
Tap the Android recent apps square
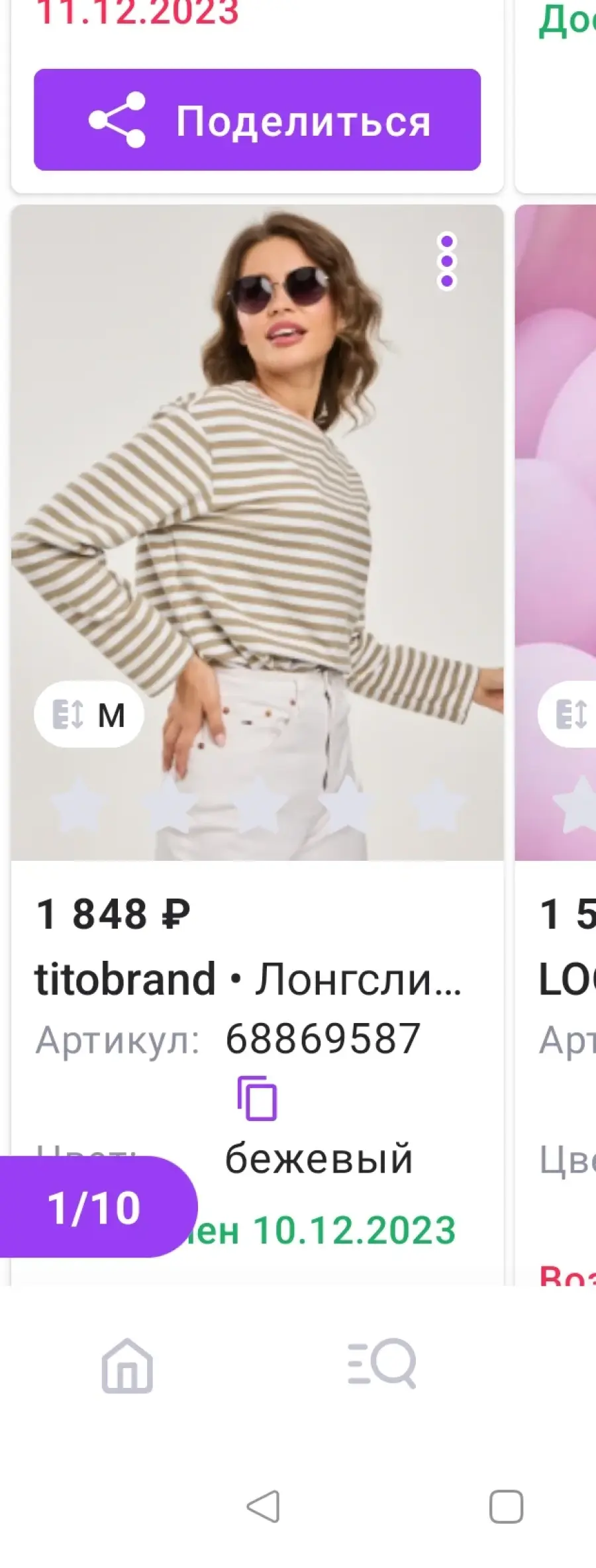[x=506, y=1506]
